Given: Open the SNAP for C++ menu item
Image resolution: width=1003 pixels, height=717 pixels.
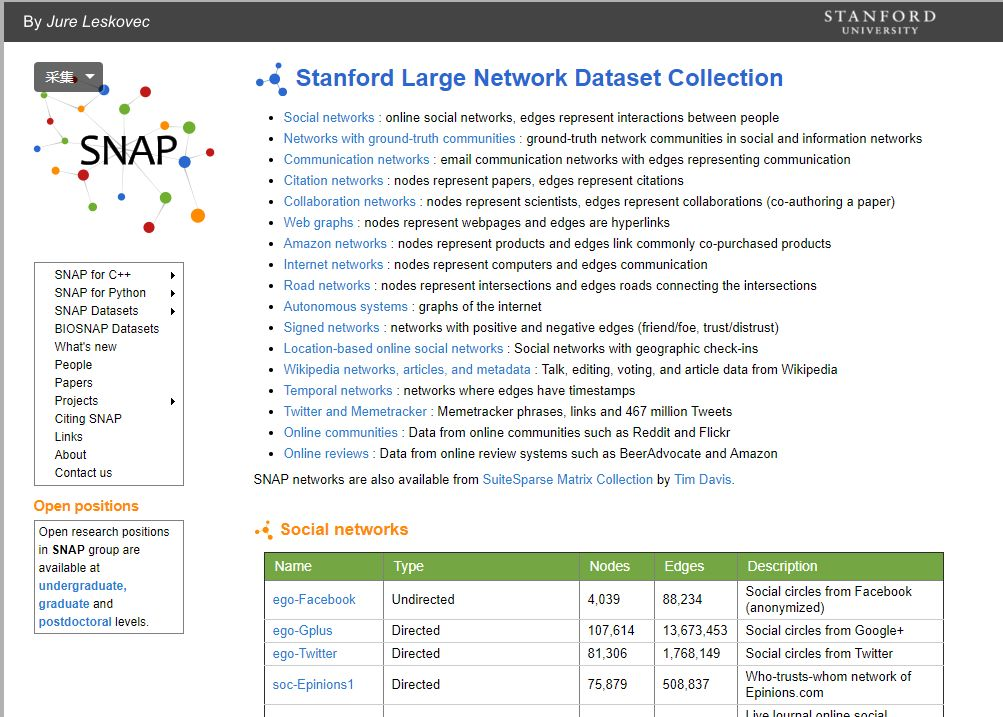Looking at the screenshot, I should (93, 274).
